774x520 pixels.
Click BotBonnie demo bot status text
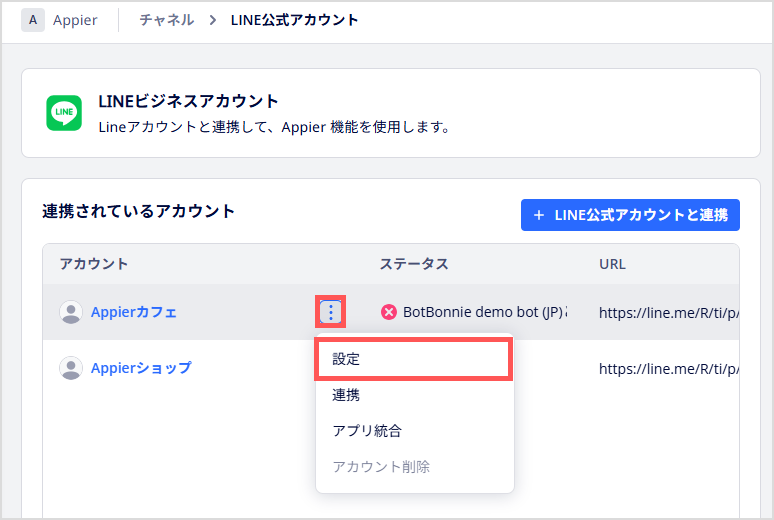coord(485,312)
